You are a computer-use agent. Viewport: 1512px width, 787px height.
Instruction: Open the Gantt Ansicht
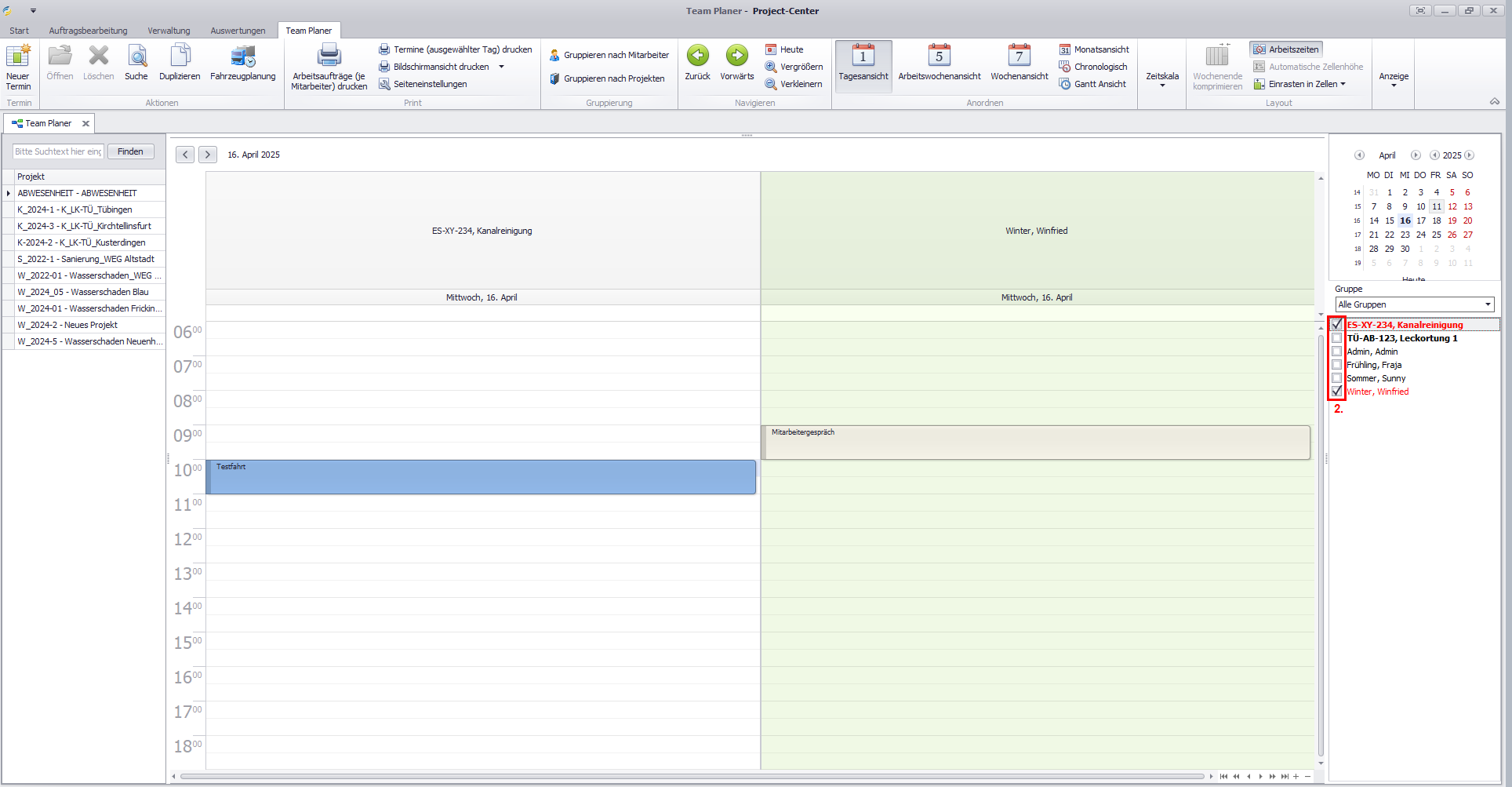pos(1092,84)
